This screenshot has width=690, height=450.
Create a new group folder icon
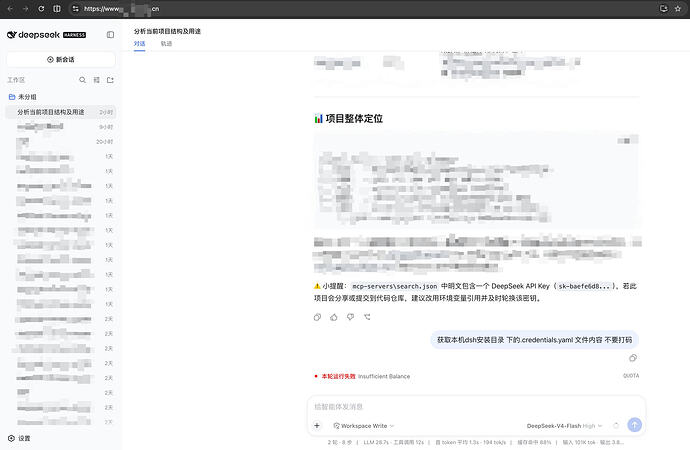tap(110, 80)
